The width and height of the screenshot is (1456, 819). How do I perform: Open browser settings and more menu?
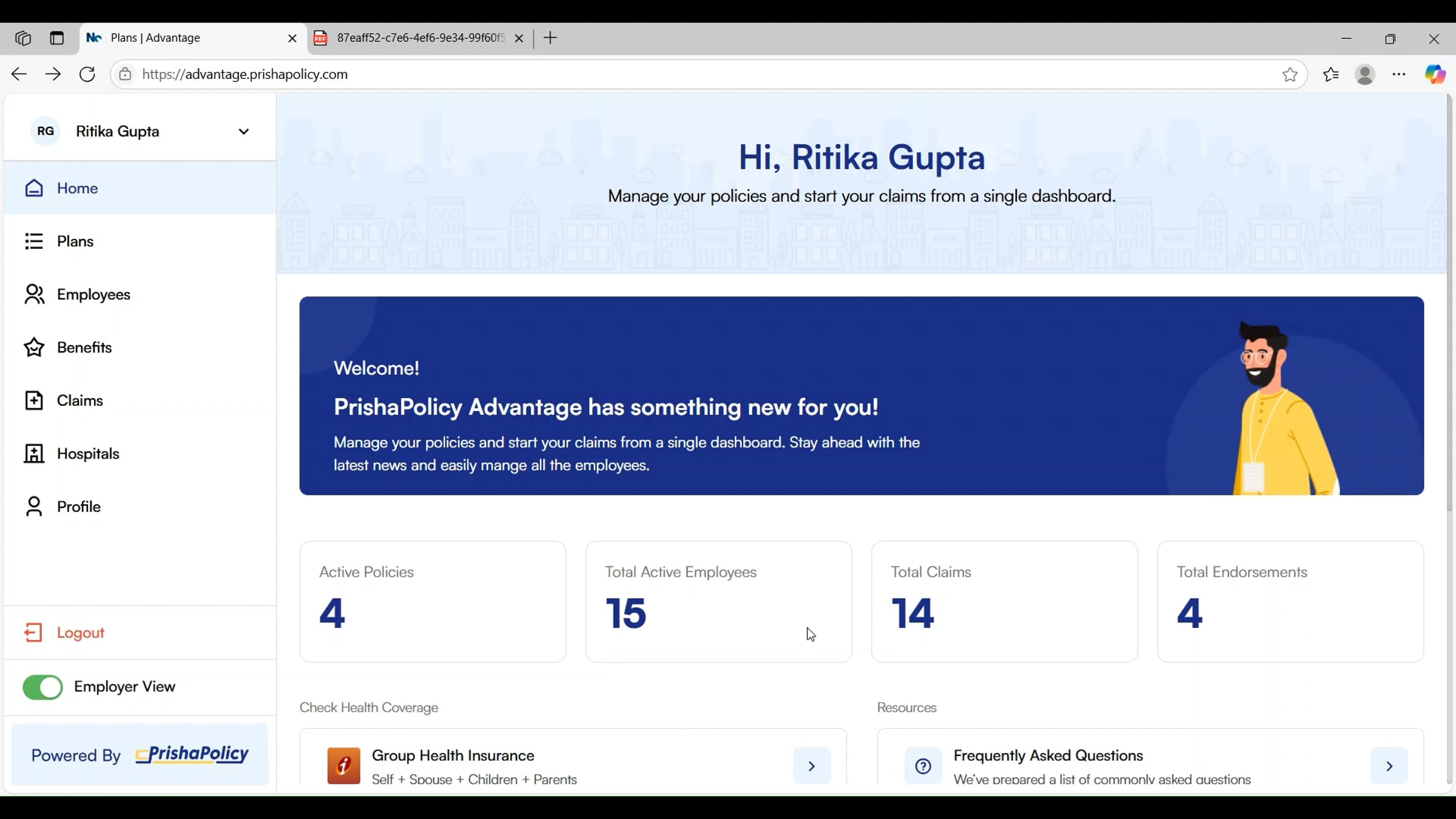(1399, 74)
